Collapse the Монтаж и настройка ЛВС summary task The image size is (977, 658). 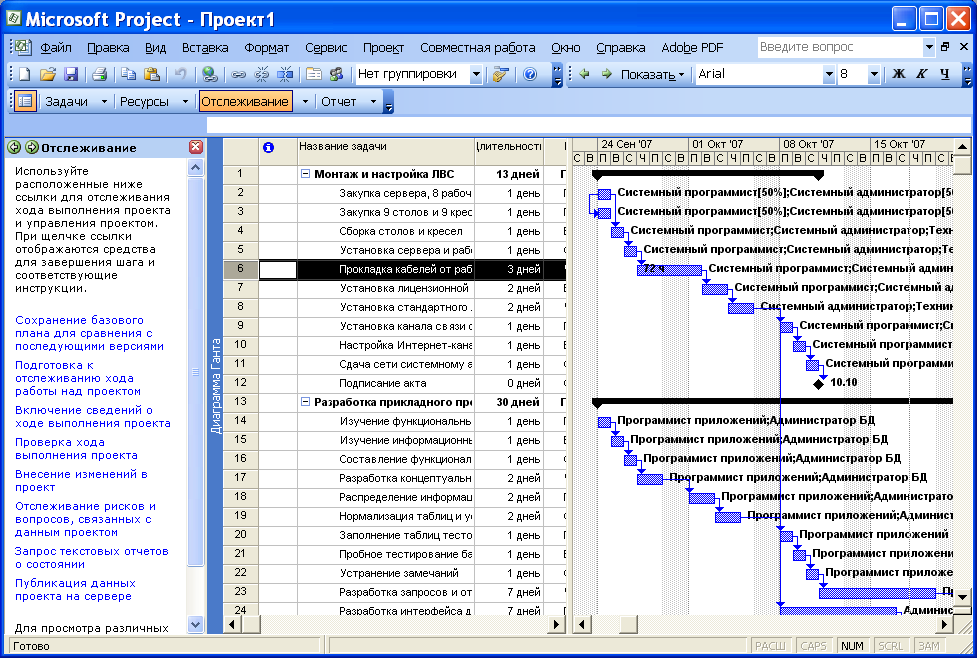(305, 174)
